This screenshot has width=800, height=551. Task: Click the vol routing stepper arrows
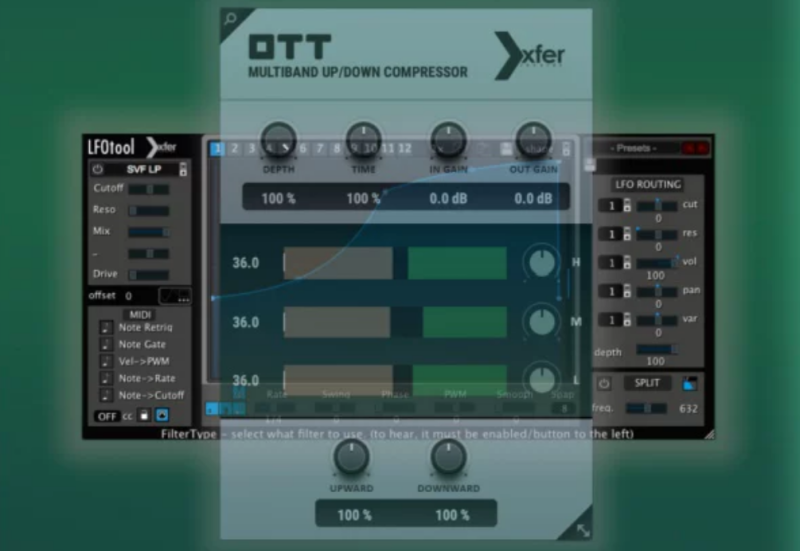(627, 263)
